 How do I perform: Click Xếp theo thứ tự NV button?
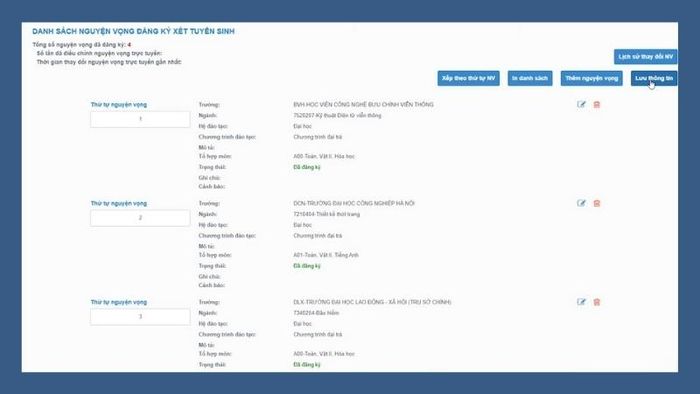(468, 78)
